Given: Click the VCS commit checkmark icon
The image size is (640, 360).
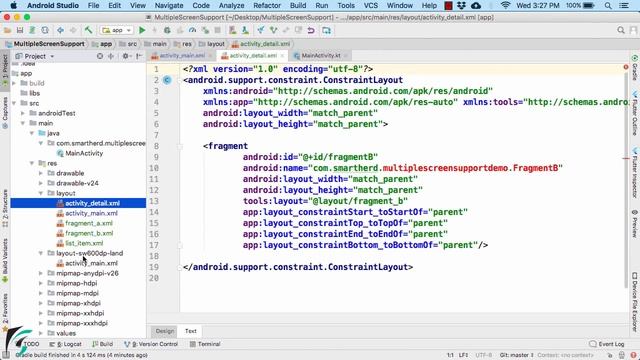Looking at the screenshot, I should [273, 30].
